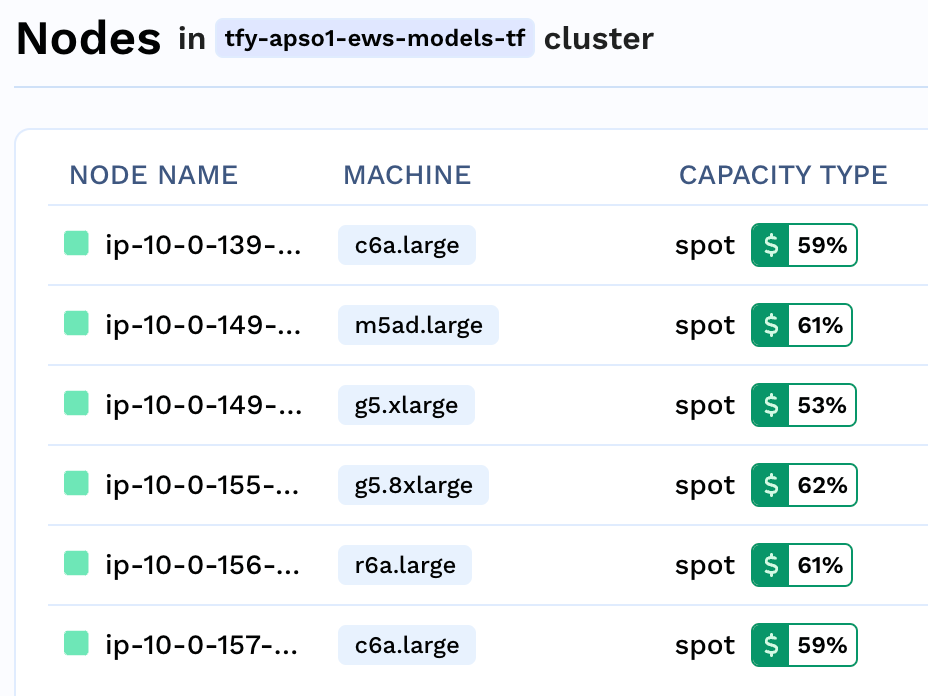Click the dollar icon beside 62%
The image size is (928, 696).
pyautogui.click(x=770, y=485)
